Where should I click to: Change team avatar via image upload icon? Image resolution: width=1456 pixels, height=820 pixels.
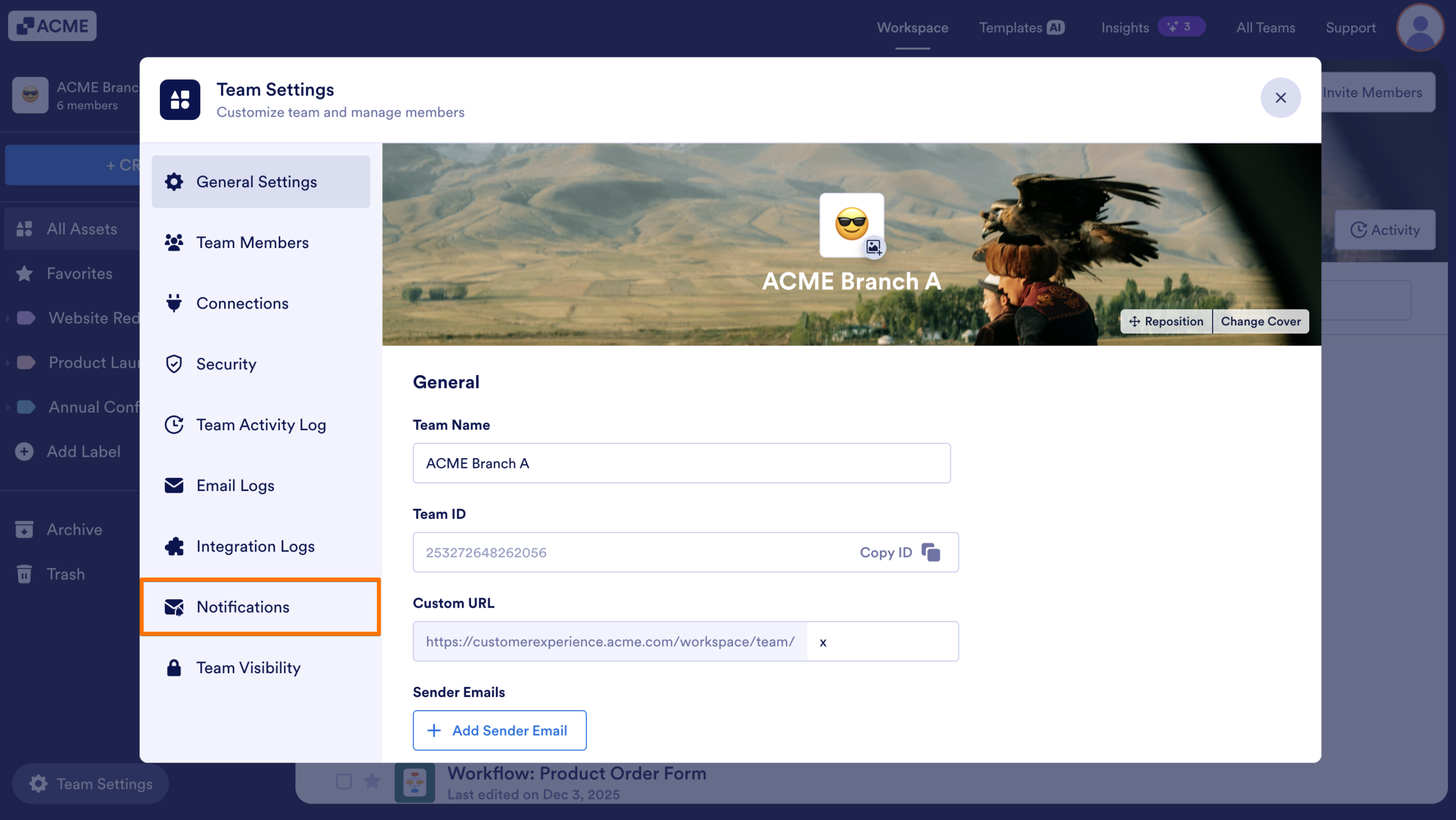click(x=874, y=247)
